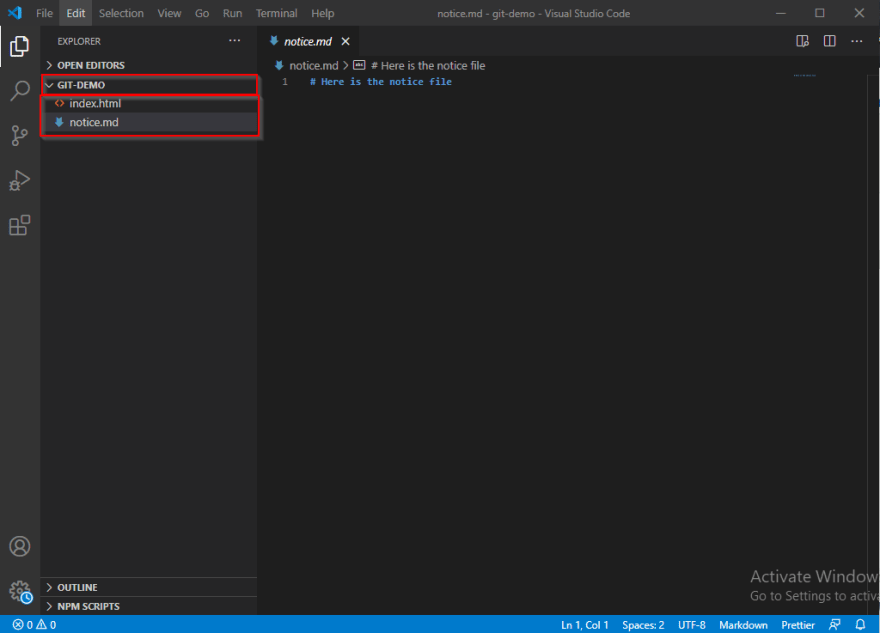Open the Selection menu
880x633 pixels.
point(121,13)
